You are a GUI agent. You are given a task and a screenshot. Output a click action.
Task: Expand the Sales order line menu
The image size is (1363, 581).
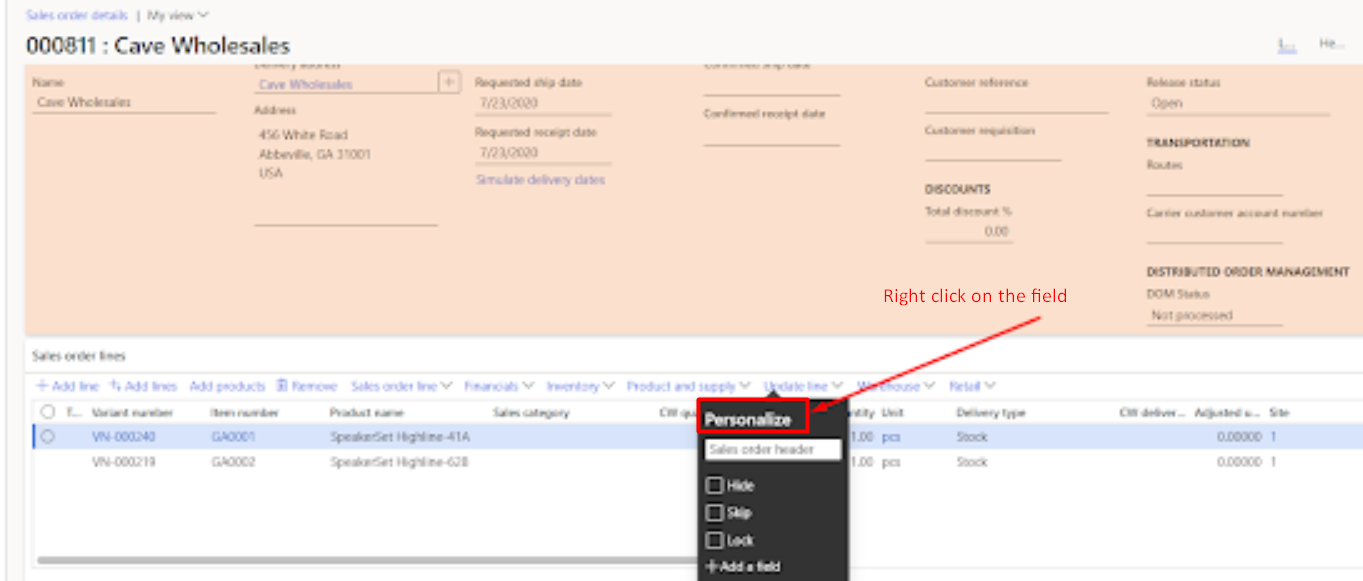tap(401, 386)
